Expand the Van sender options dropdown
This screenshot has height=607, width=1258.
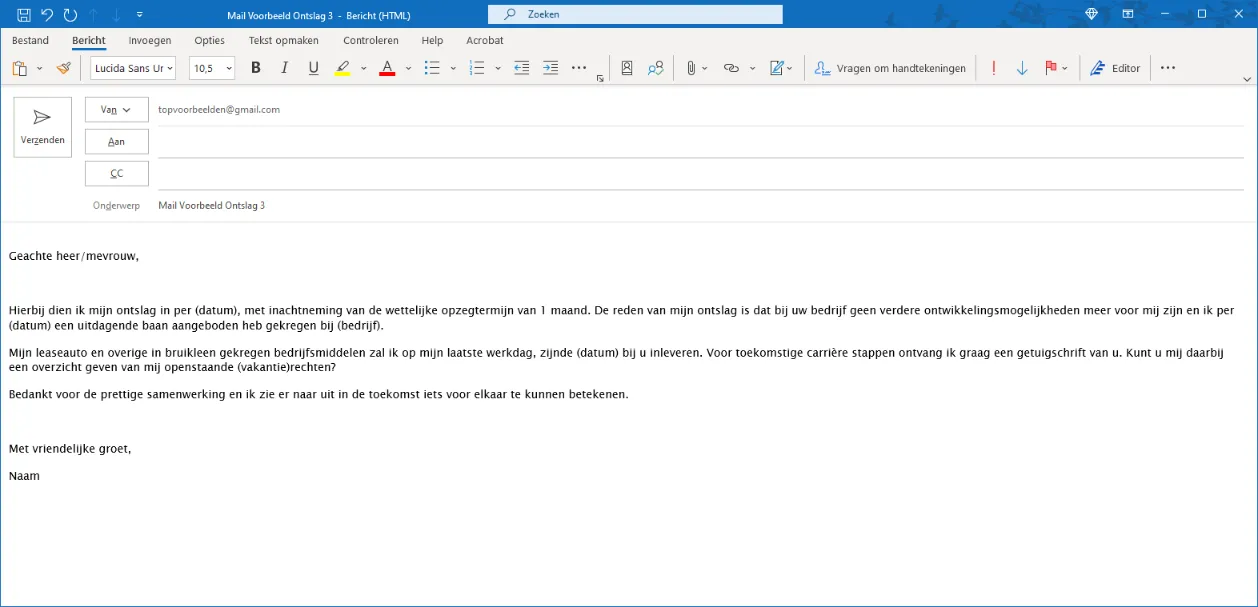pyautogui.click(x=127, y=109)
